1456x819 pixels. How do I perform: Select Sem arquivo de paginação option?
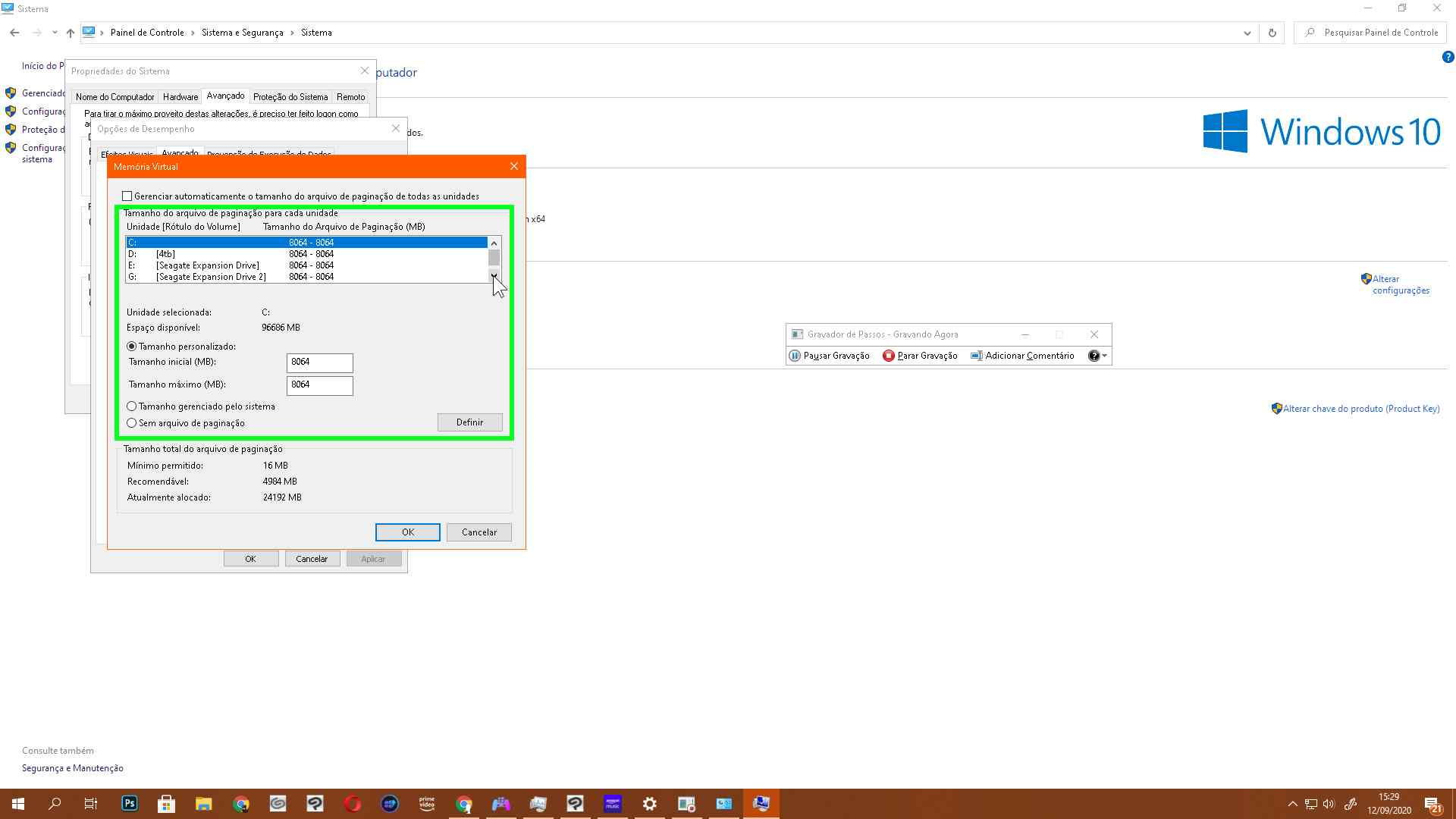click(132, 423)
